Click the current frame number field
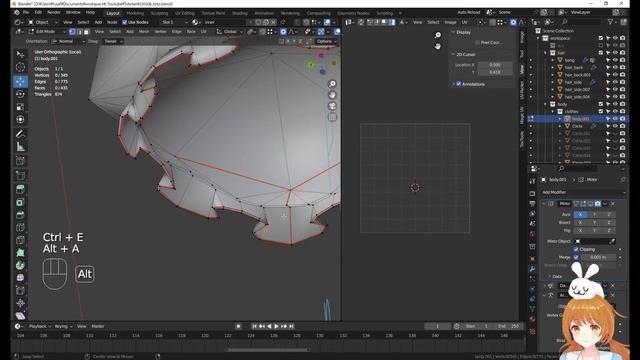Screen dimensions: 640x360 pyautogui.click(x=438, y=327)
